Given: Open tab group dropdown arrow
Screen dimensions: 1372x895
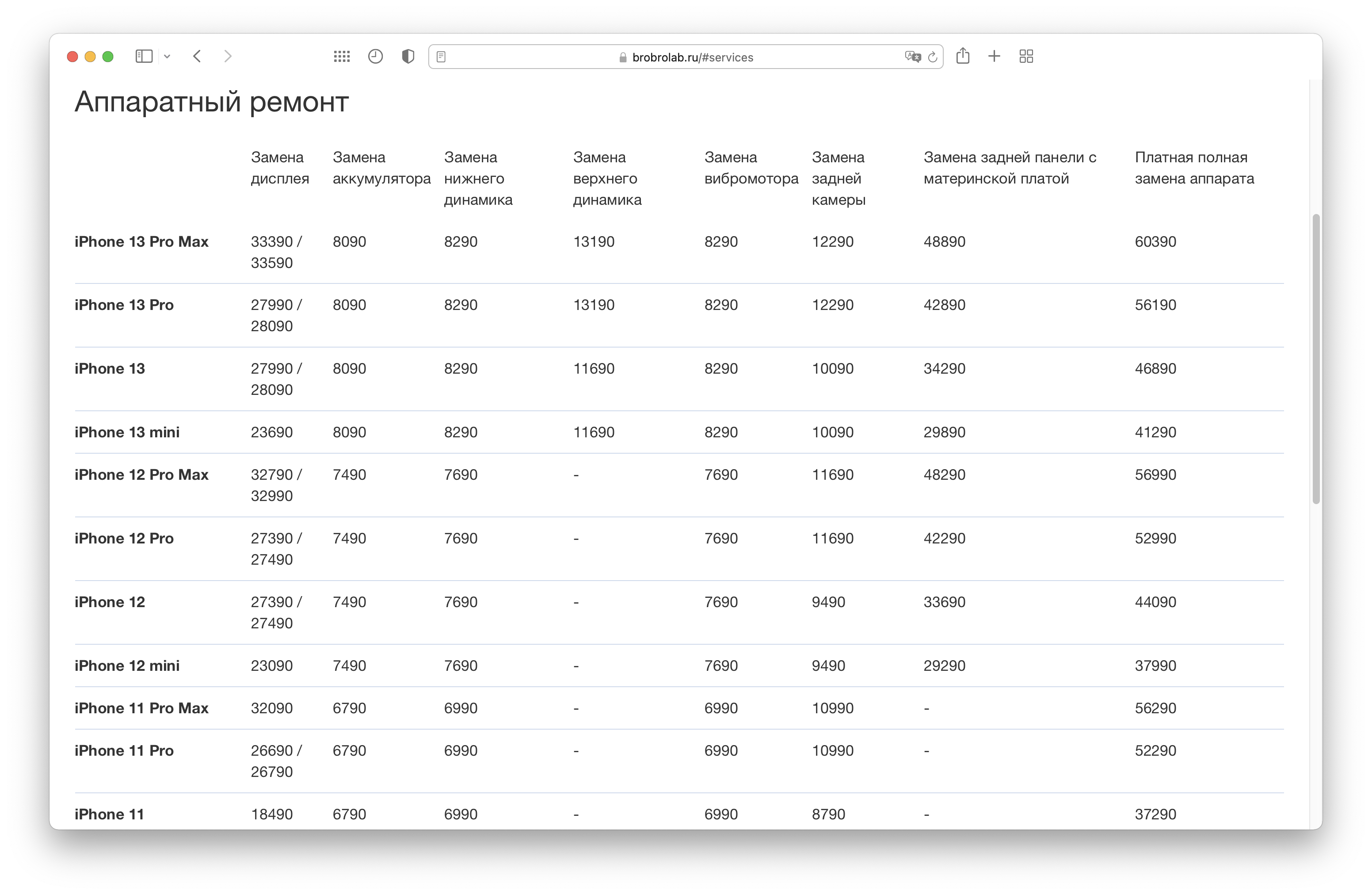Looking at the screenshot, I should click(x=167, y=57).
